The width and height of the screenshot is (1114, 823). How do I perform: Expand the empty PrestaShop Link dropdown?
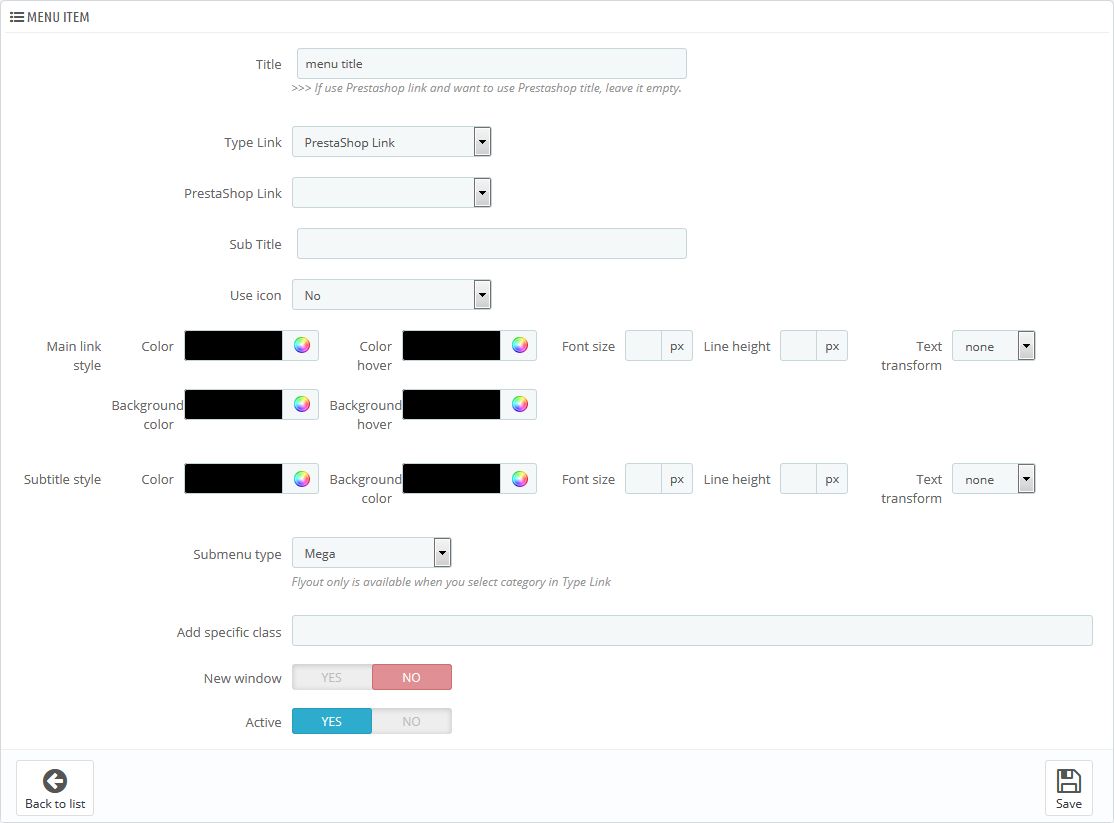(391, 193)
